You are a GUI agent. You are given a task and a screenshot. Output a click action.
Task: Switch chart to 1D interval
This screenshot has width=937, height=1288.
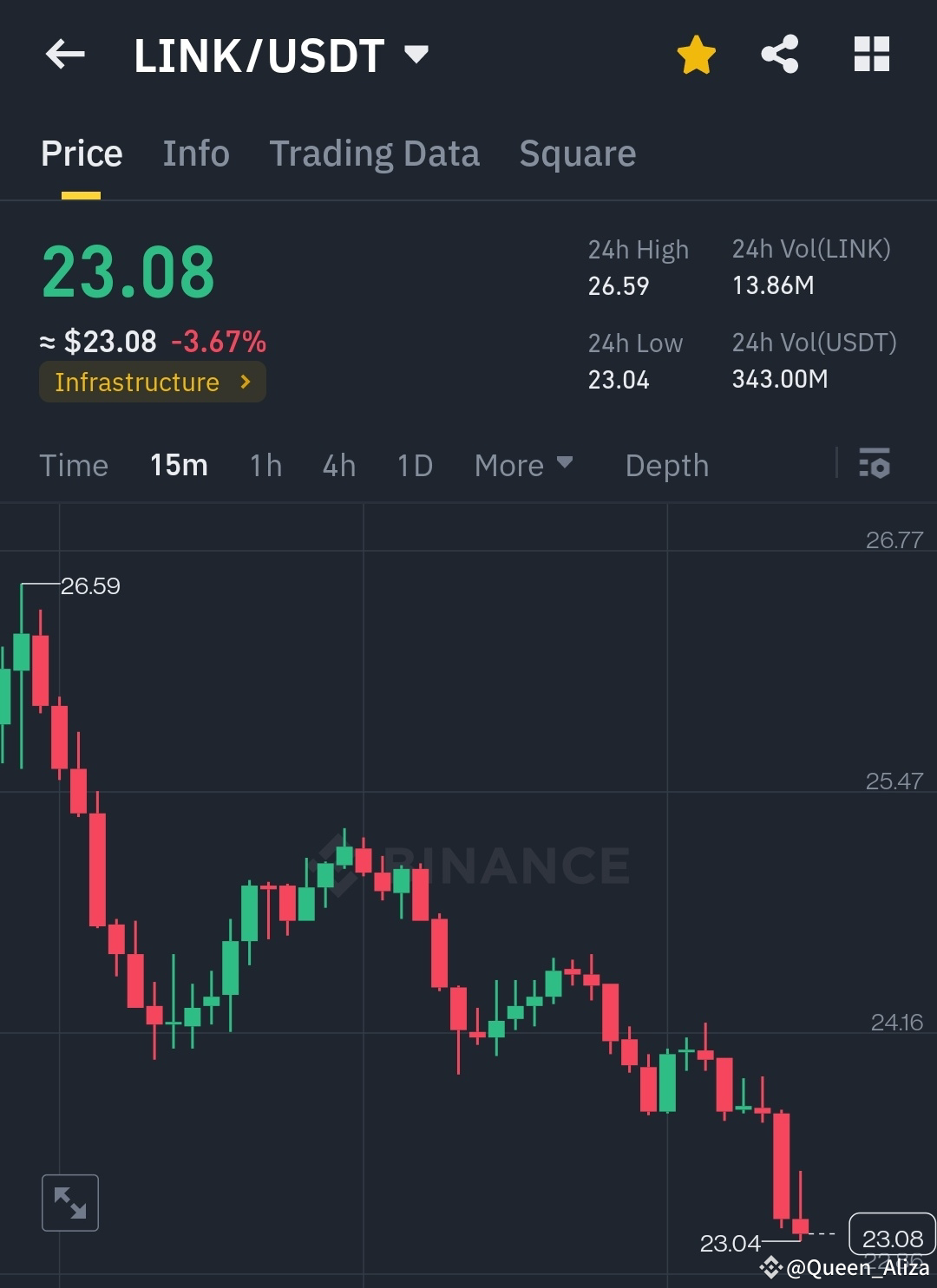point(414,466)
